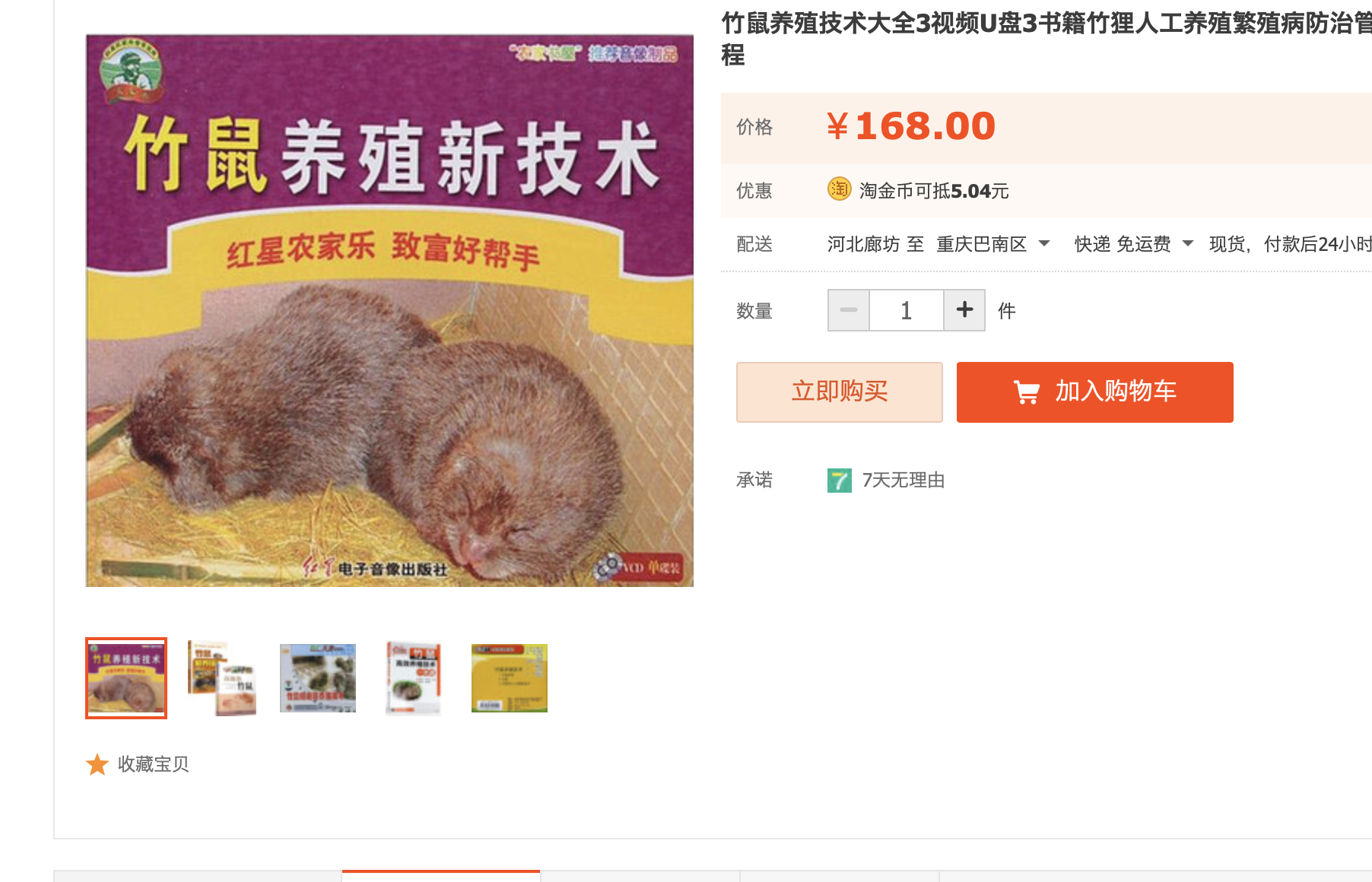Increase quantity with the plus button
The height and width of the screenshot is (882, 1372).
click(x=964, y=310)
